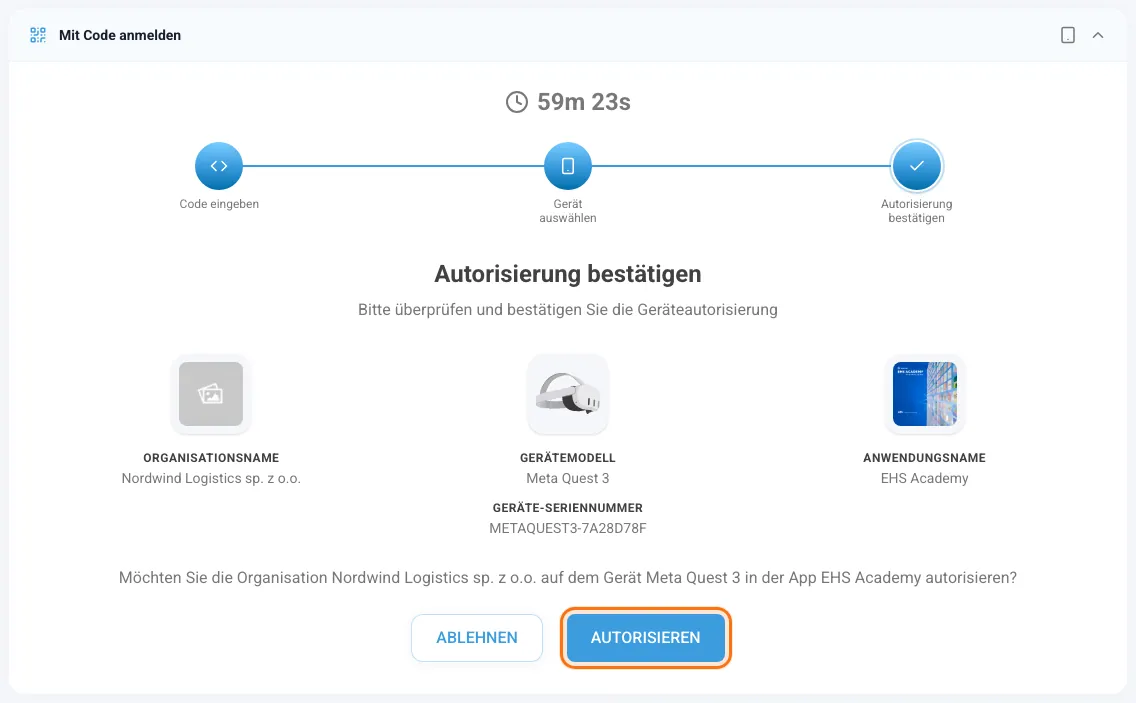
Task: Click the organisation placeholder image thumbnail
Action: coord(211,394)
